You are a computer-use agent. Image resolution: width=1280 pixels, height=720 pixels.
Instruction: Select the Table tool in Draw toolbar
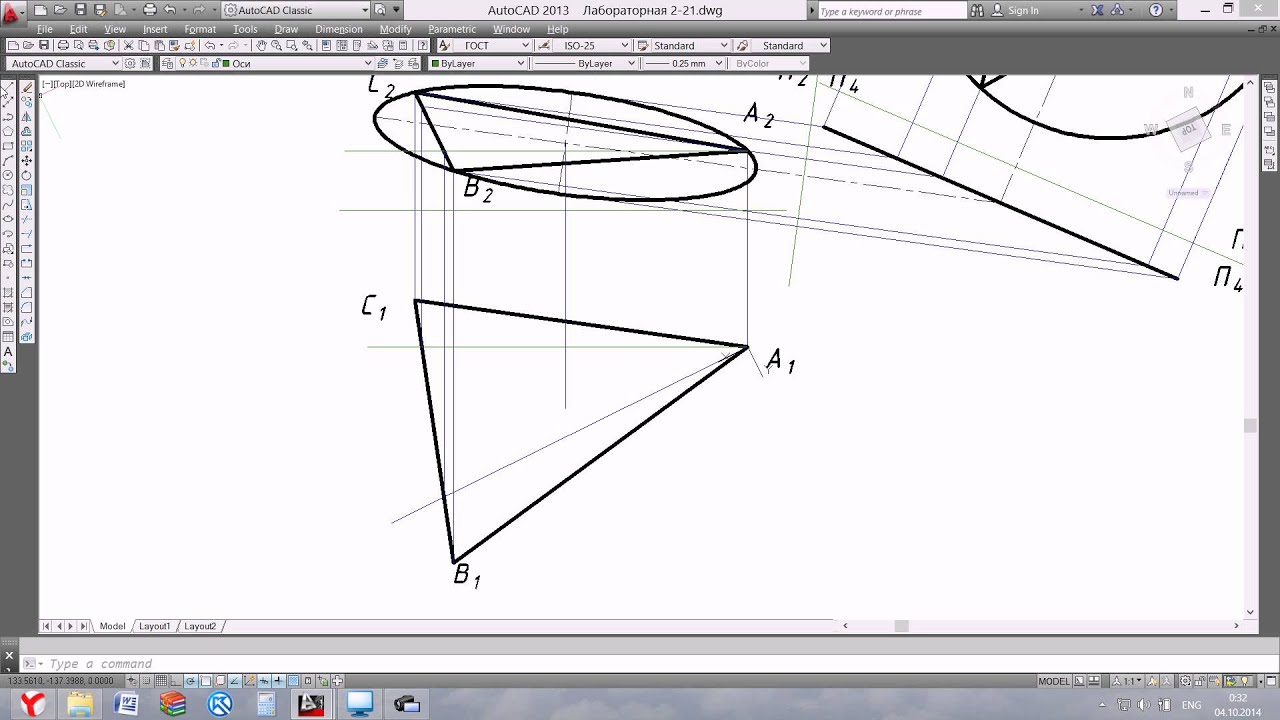8,336
